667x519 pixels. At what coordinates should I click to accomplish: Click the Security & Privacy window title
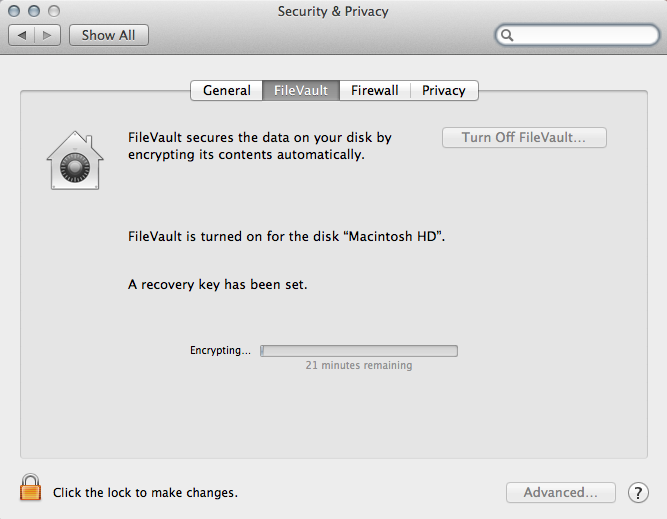(333, 11)
